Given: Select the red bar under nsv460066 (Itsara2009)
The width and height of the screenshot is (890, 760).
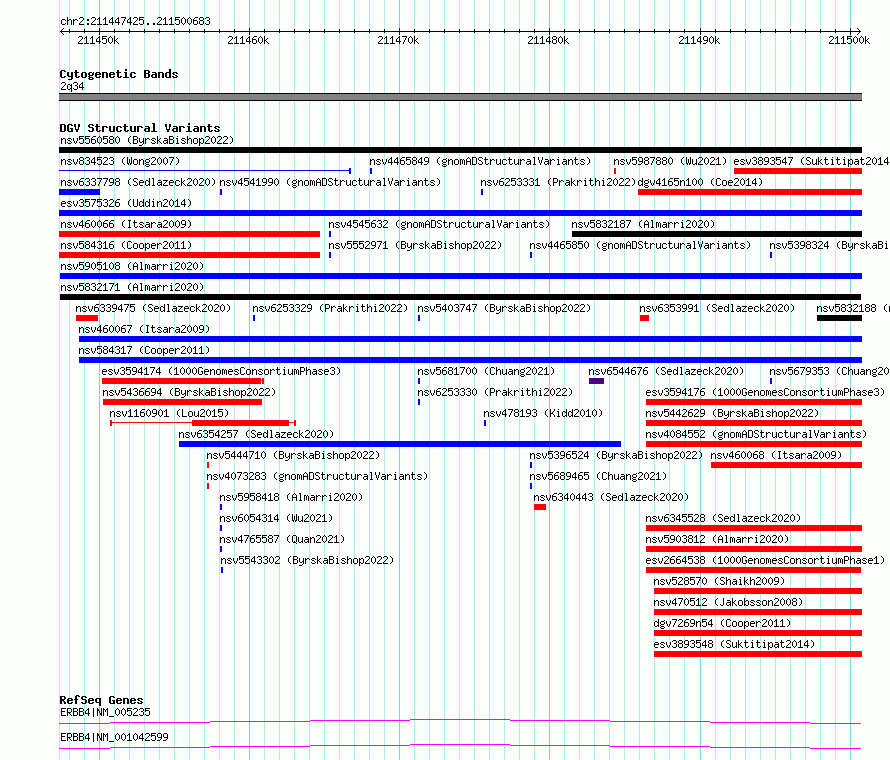Looking at the screenshot, I should click(x=190, y=234).
